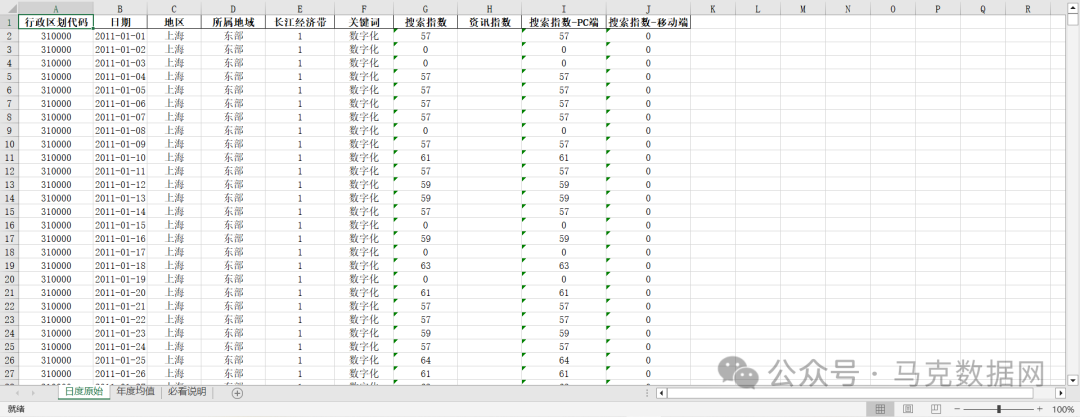Select the 行政区划代码 header cell

[x=56, y=22]
